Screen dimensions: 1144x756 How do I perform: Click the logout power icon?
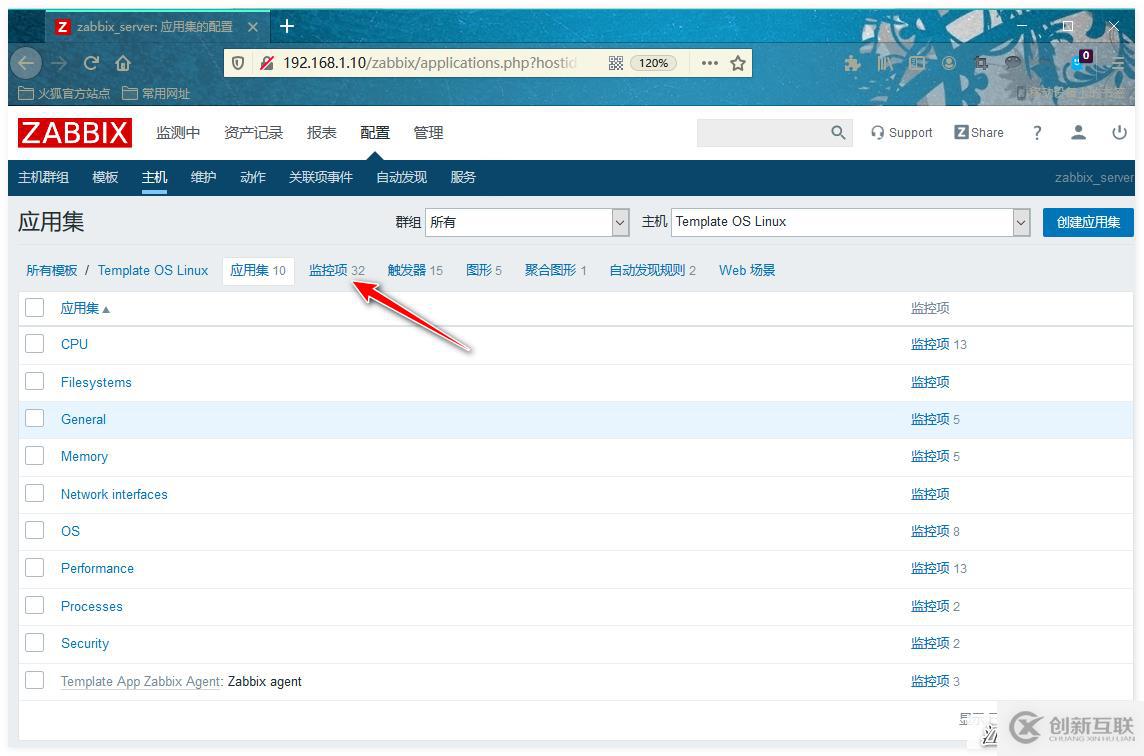point(1119,133)
